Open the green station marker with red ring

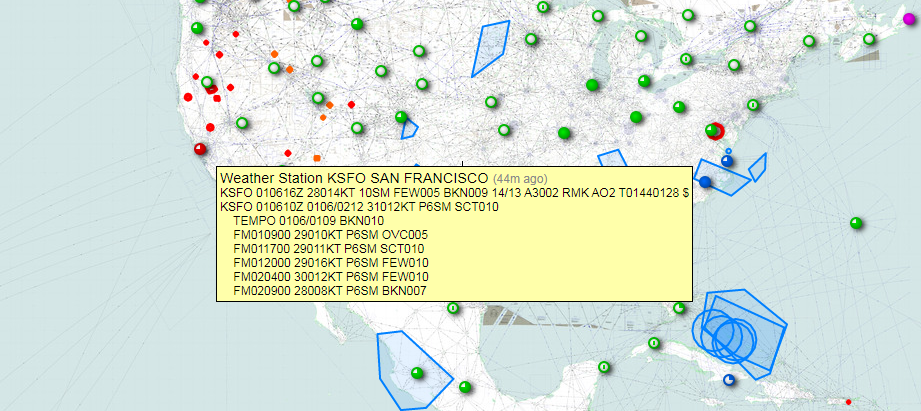pos(713,130)
